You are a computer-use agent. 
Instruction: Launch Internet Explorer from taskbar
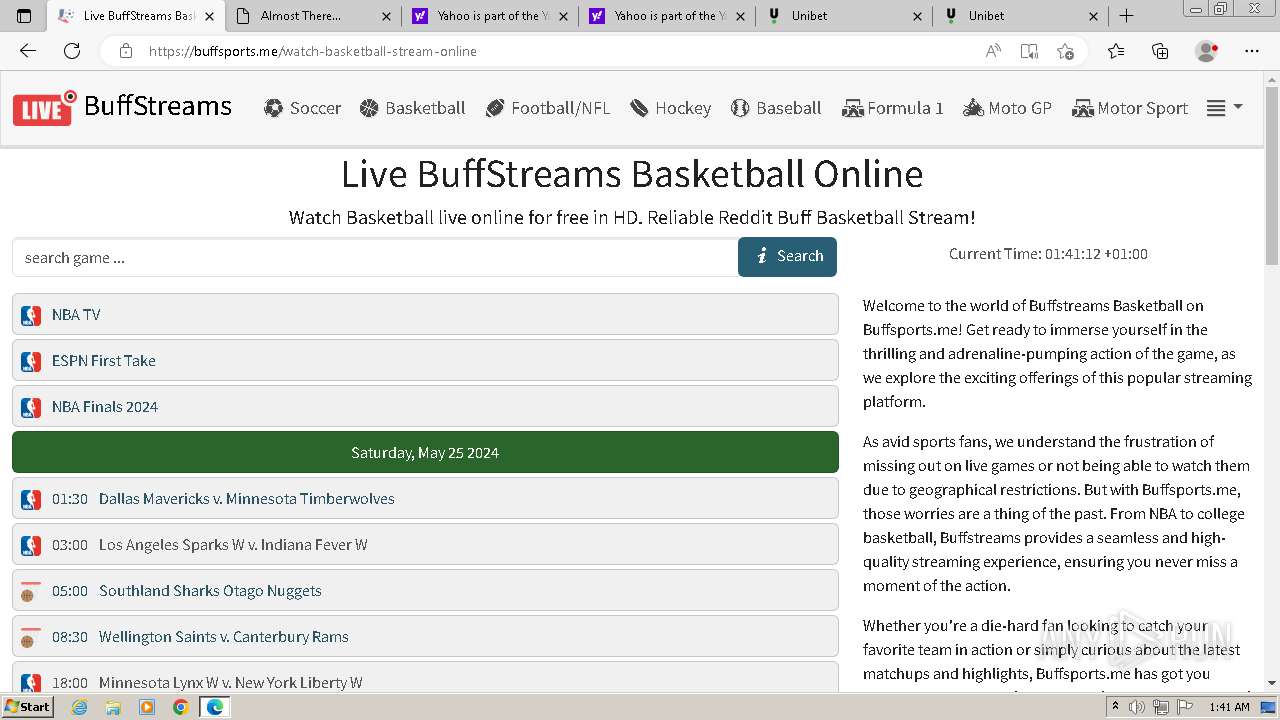[x=79, y=707]
